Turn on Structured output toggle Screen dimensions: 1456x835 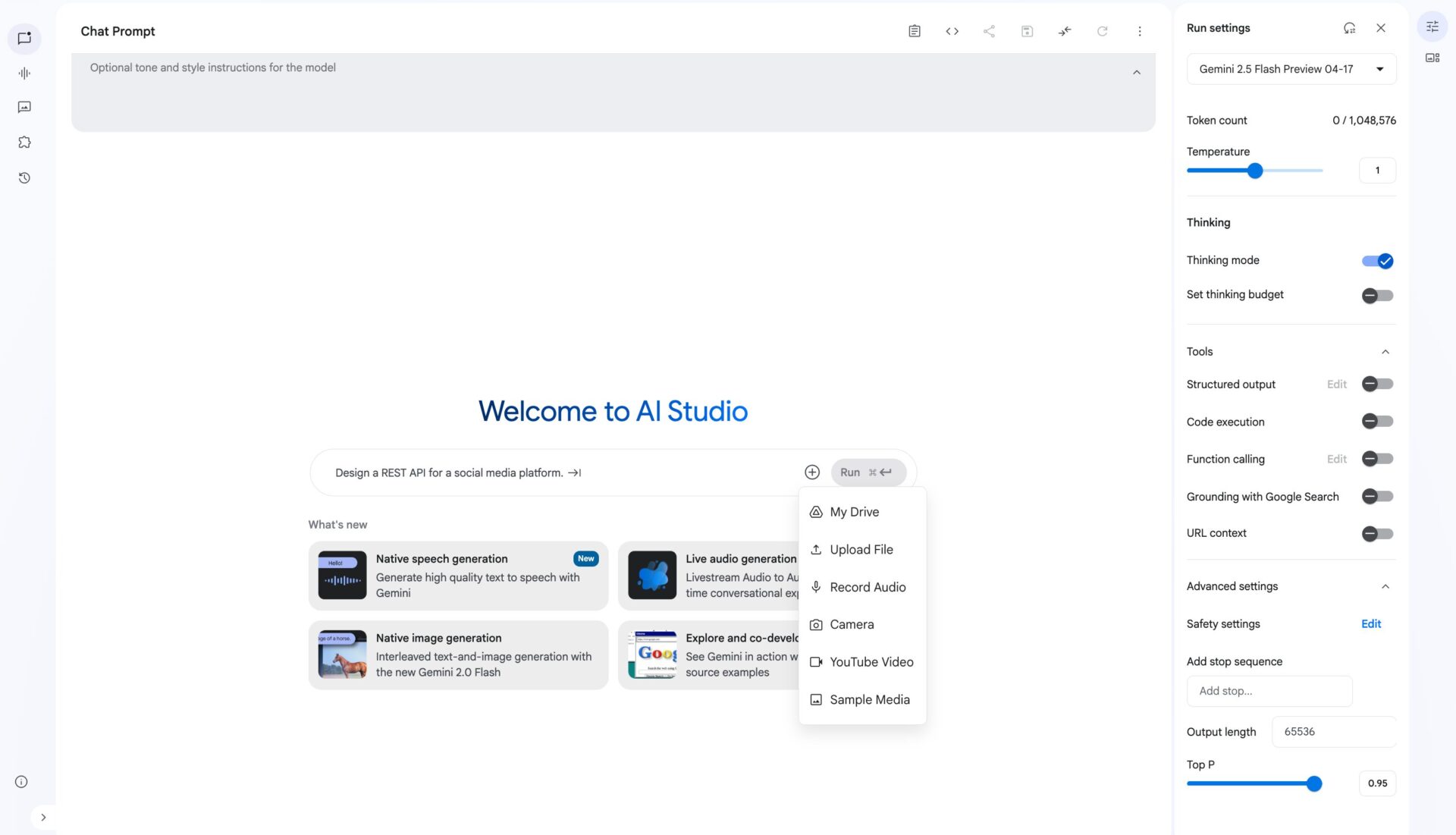click(x=1377, y=384)
